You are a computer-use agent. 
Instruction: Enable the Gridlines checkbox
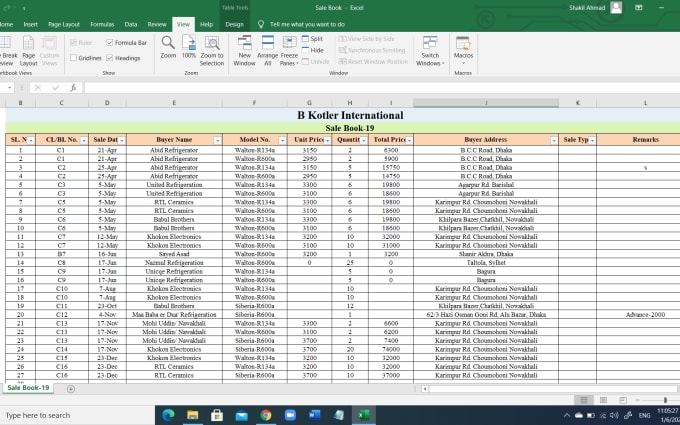(x=73, y=58)
